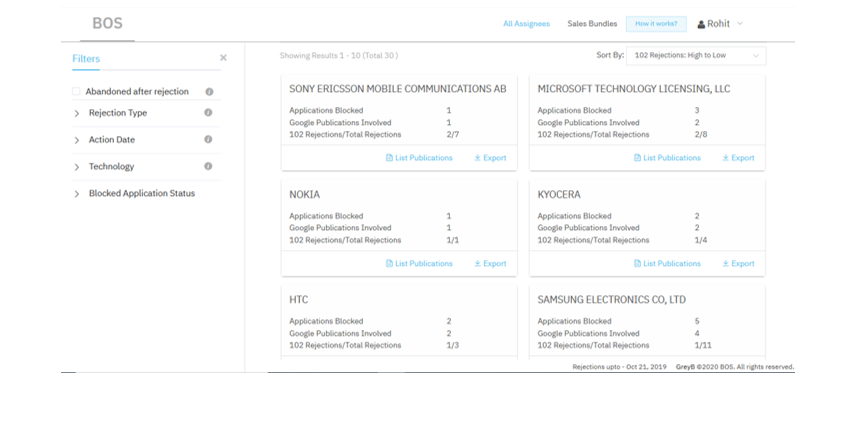Export Kyocera card data

(738, 264)
